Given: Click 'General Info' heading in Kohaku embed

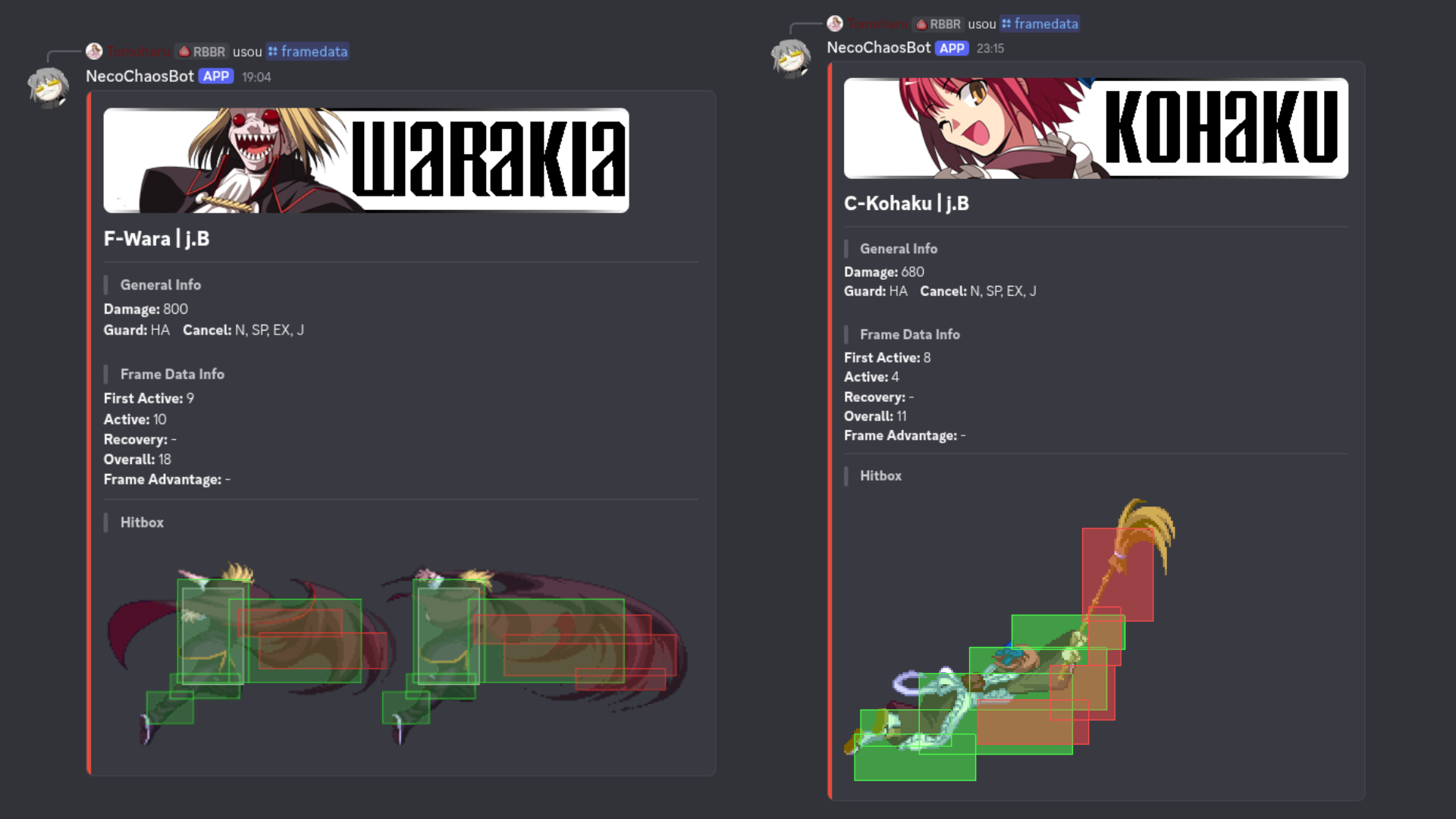Looking at the screenshot, I should click(x=899, y=249).
